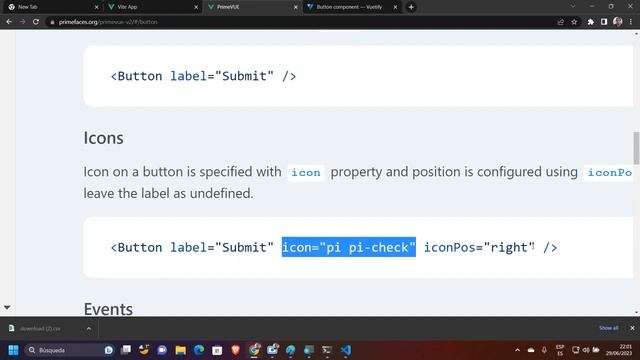Click the iconPos="right" code text
The width and height of the screenshot is (640, 360).
(x=479, y=247)
